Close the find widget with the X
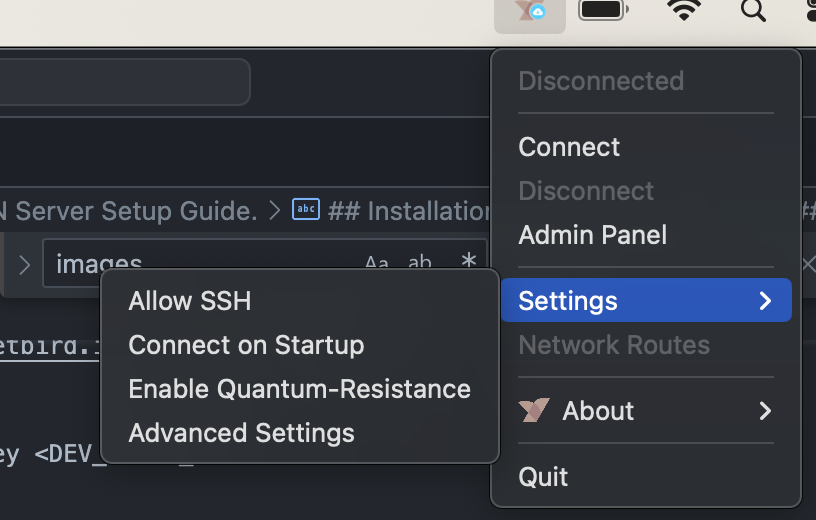 tap(808, 264)
